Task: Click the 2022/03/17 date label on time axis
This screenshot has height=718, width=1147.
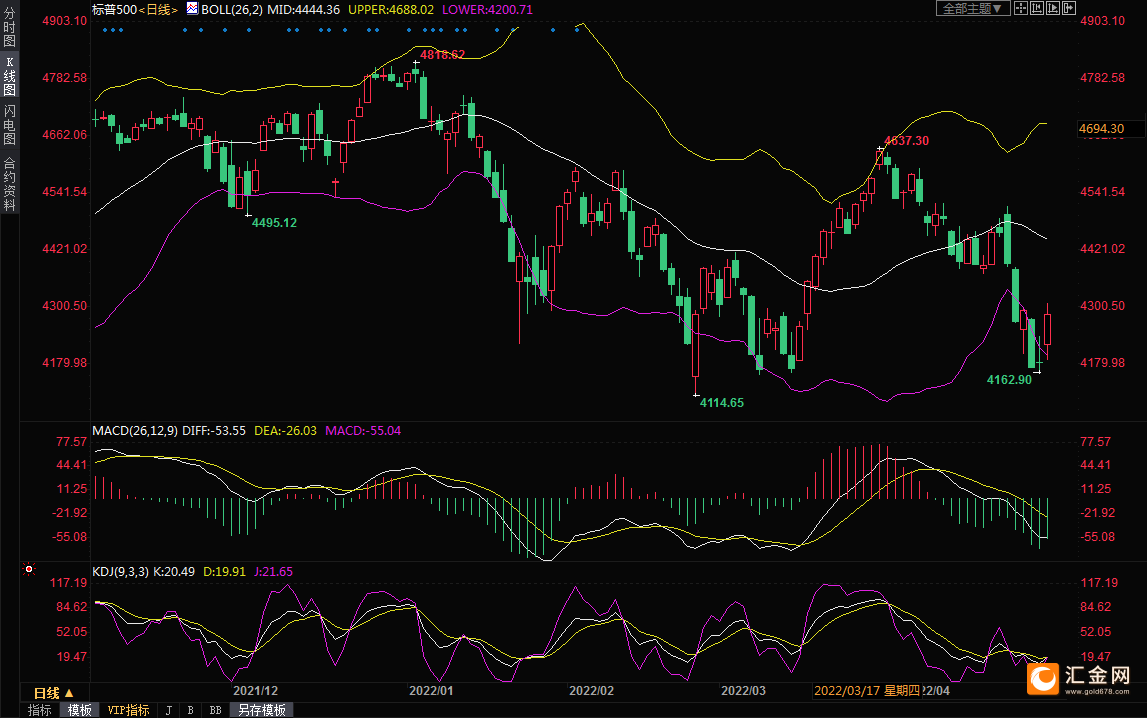Action: point(845,691)
